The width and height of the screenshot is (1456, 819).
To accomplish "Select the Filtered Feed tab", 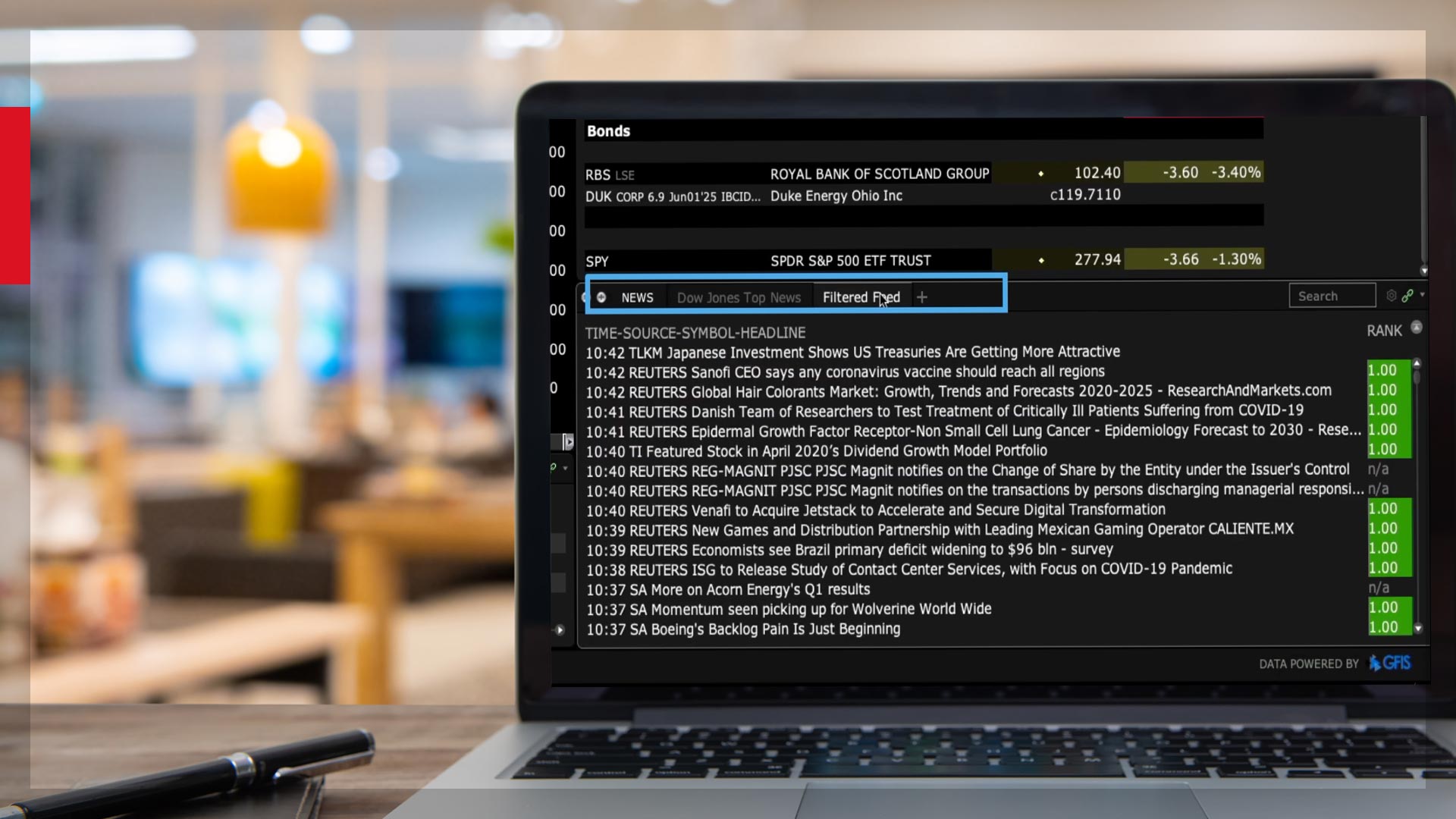I will coord(861,297).
